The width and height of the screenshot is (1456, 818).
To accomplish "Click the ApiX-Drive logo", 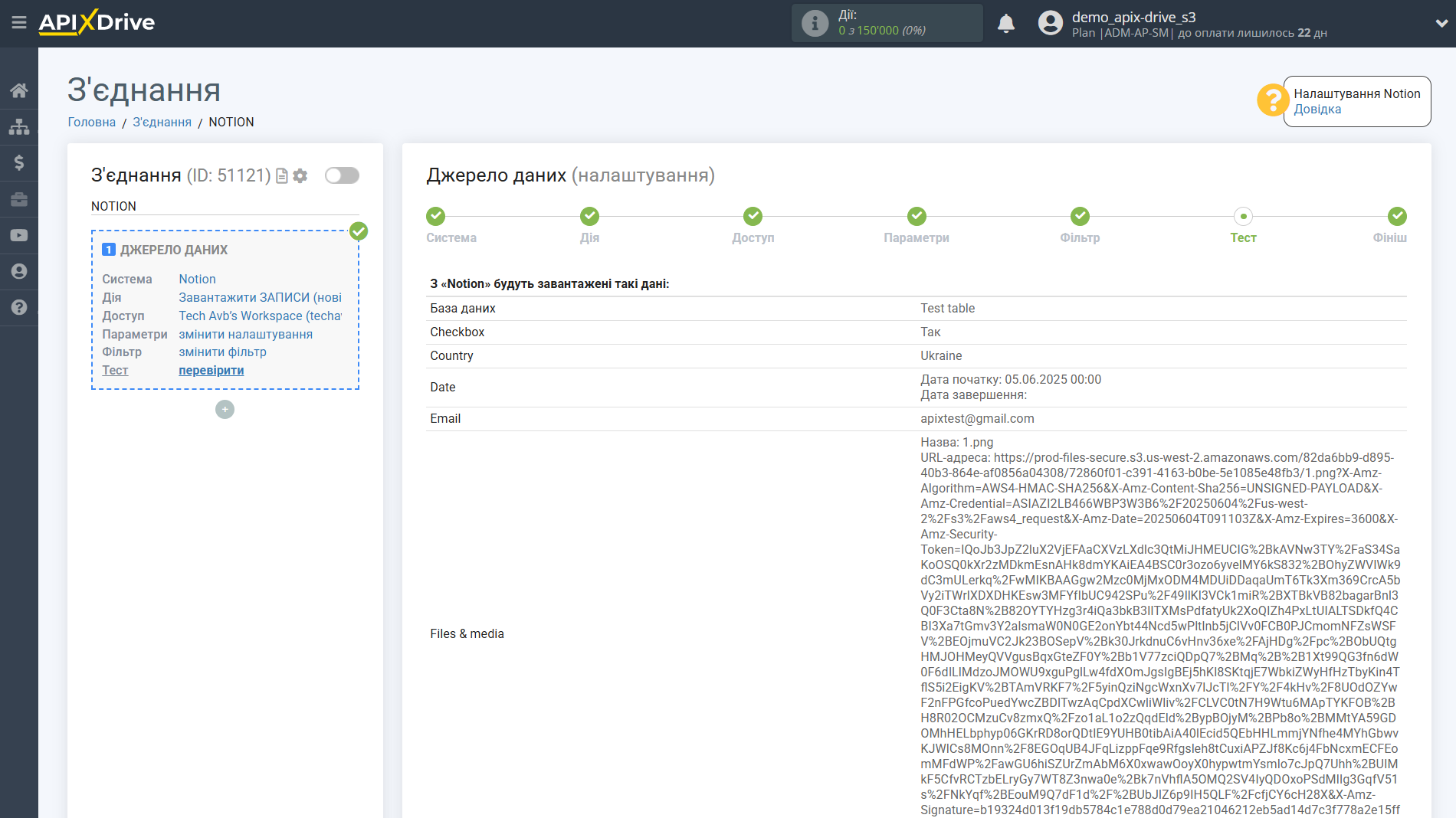I will [97, 22].
